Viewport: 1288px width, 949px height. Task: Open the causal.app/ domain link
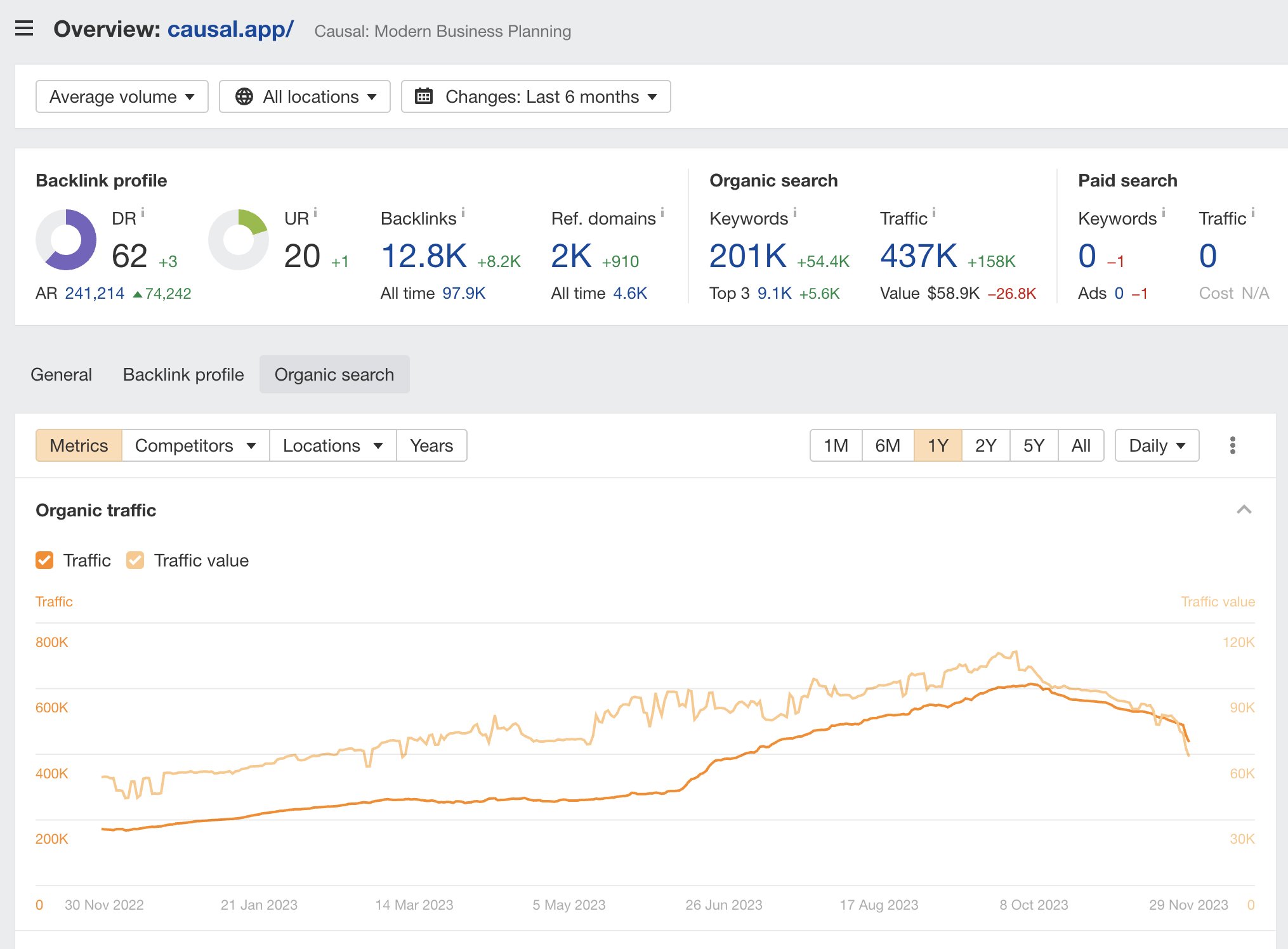point(230,29)
